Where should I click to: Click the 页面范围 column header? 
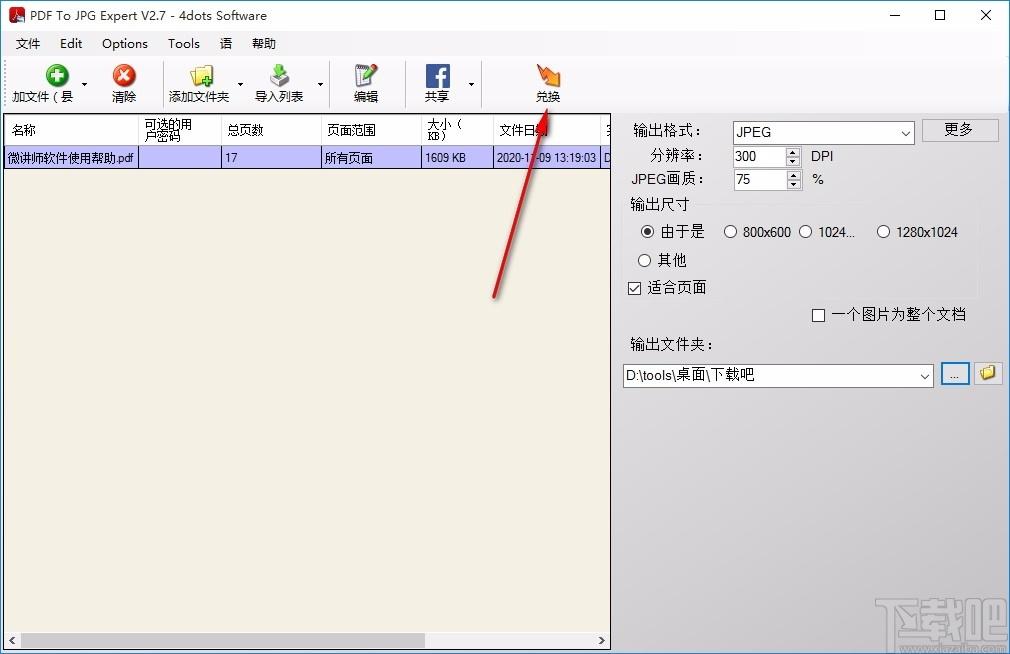pyautogui.click(x=372, y=130)
